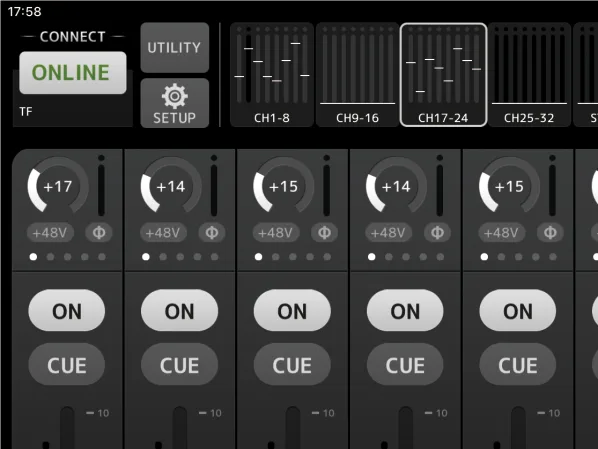598x449 pixels.
Task: Turn off the second channel ON button
Action: [180, 311]
